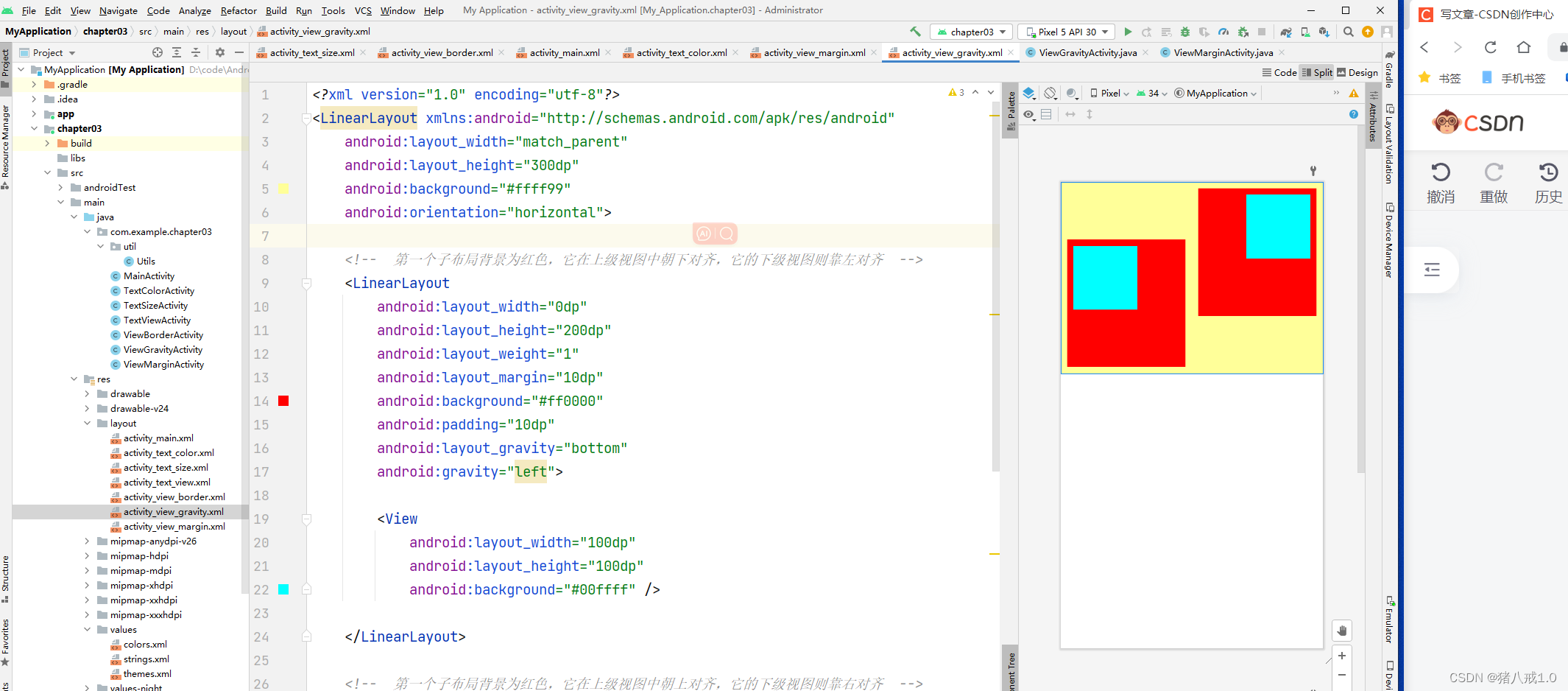The width and height of the screenshot is (1568, 691).
Task: Click 重做 redo button in CSDN window
Action: pyautogui.click(x=1494, y=183)
